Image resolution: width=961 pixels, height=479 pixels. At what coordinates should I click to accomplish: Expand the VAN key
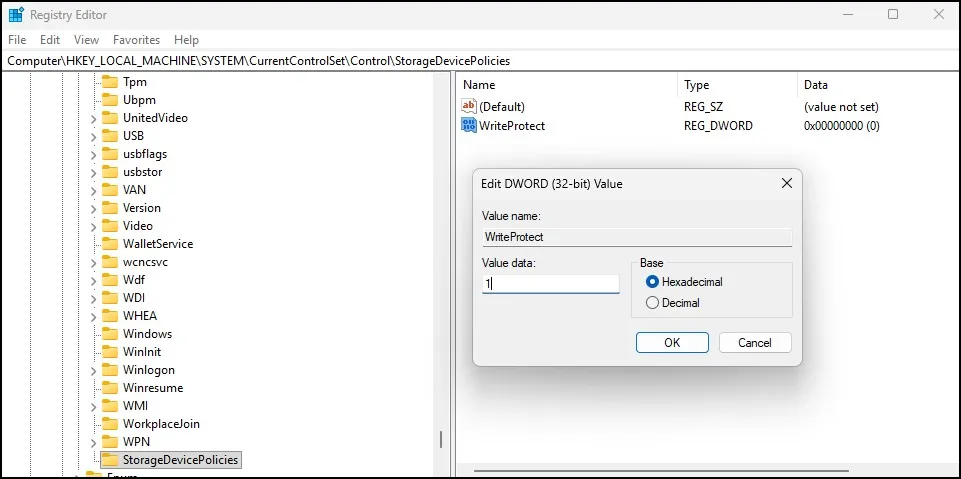[x=93, y=190]
